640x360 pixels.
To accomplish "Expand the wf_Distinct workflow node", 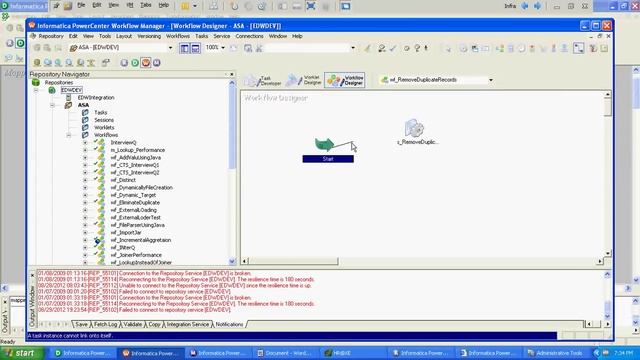I will tap(85, 180).
